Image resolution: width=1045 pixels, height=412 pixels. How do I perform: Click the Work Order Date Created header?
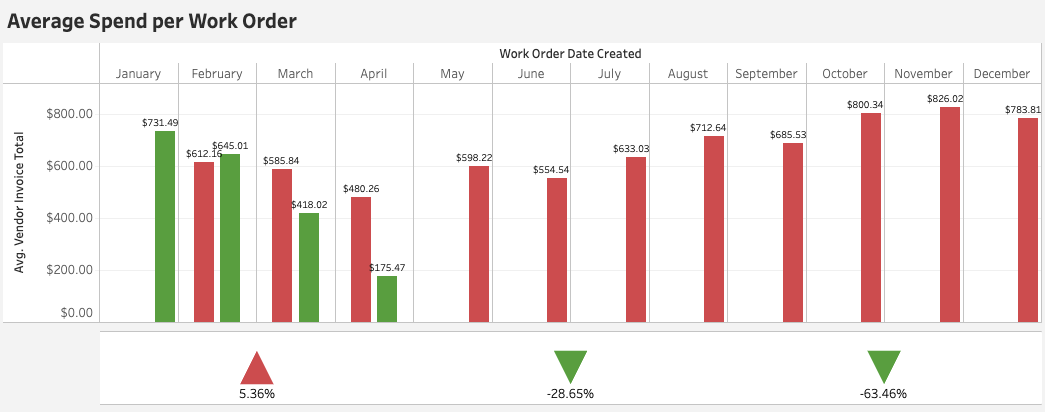pos(570,53)
